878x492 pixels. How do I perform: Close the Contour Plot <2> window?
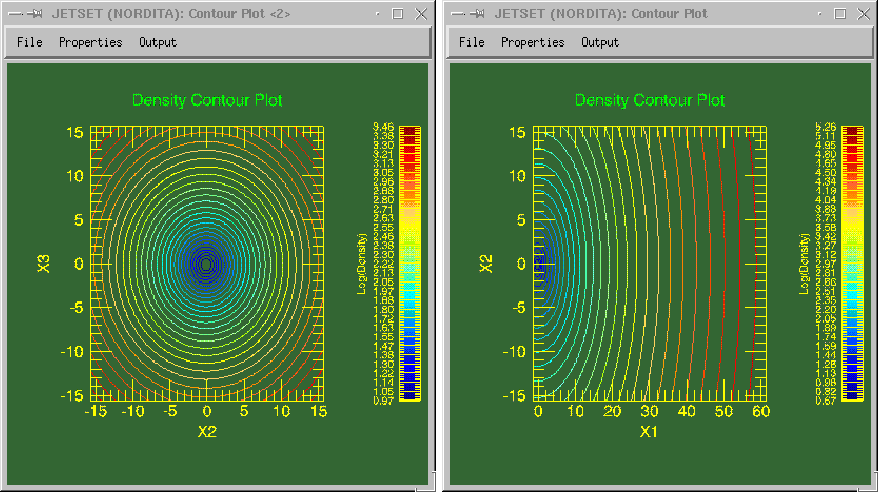pos(421,14)
